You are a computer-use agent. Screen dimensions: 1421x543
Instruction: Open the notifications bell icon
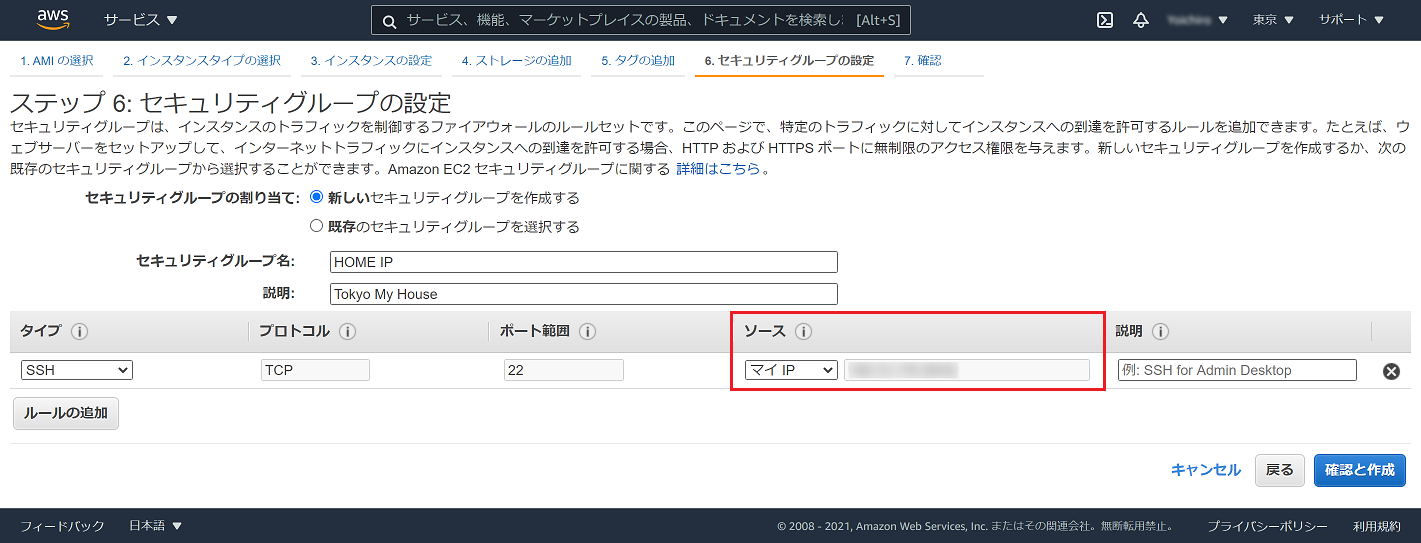[1141, 20]
